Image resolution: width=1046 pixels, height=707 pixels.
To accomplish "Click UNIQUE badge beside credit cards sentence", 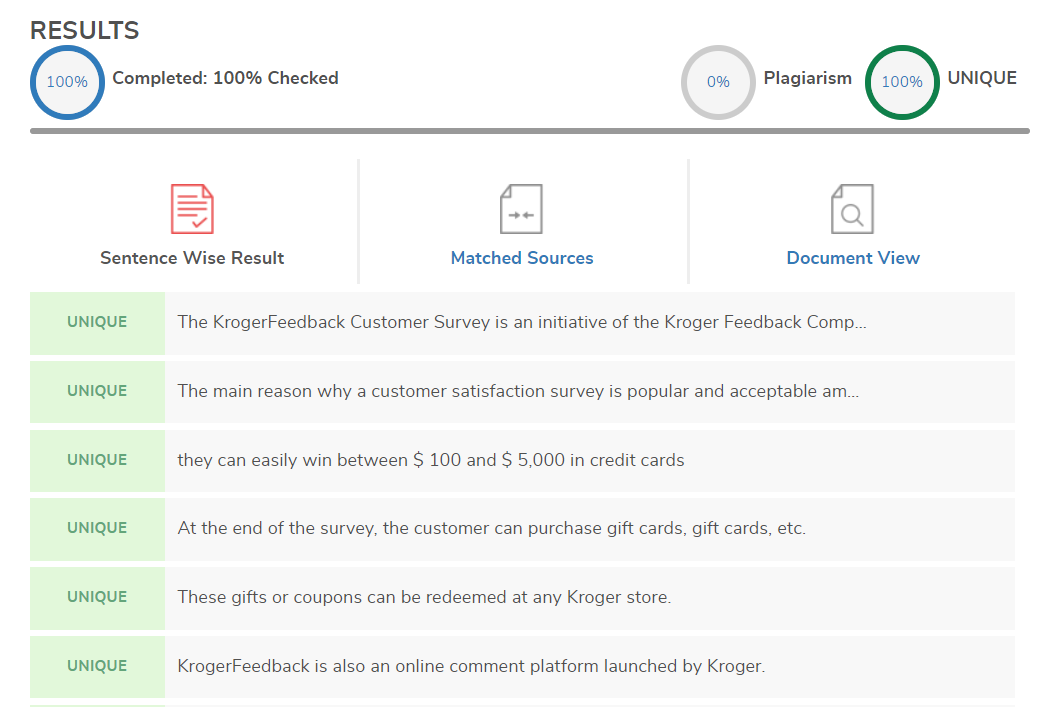I will point(97,460).
